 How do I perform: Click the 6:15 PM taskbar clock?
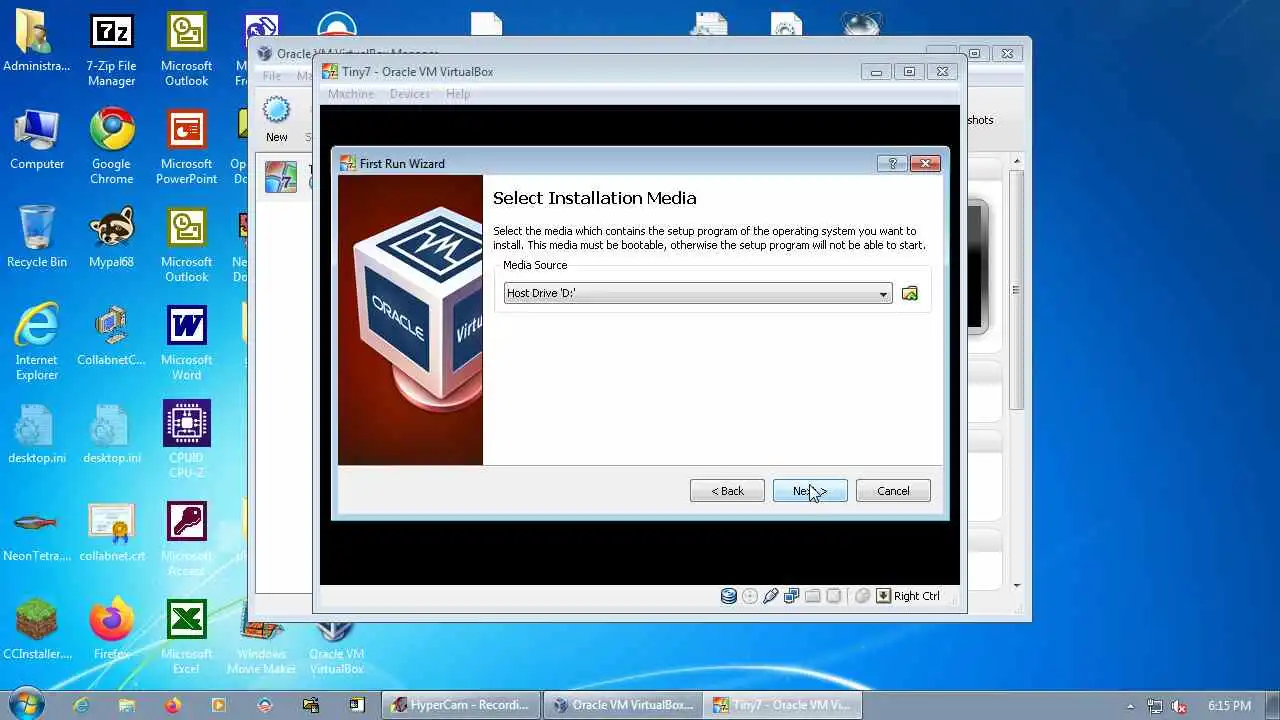[1229, 706]
